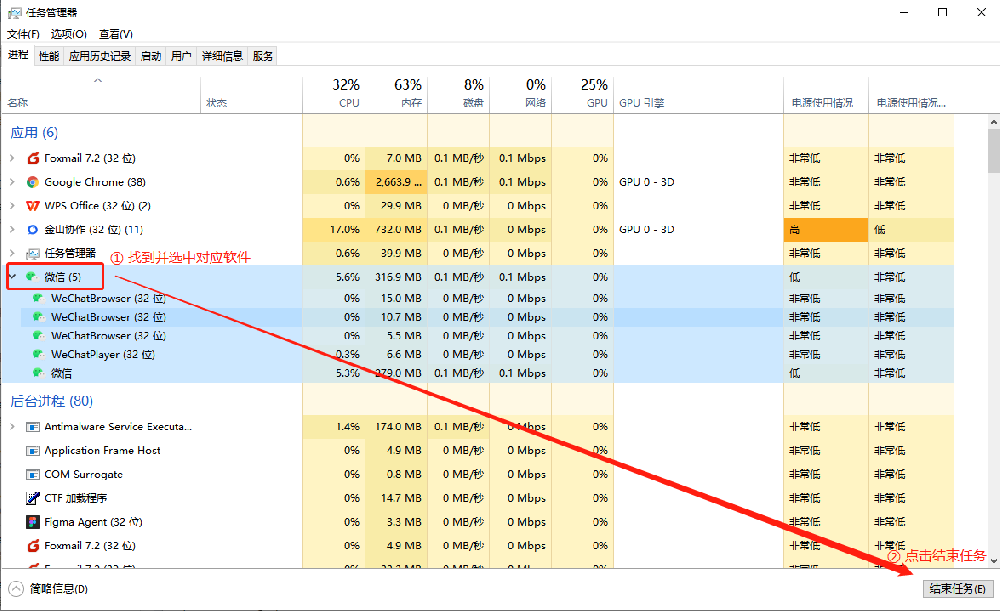
Task: Click the Foxmail 7.2 app icon under 应用
Action: [33, 158]
